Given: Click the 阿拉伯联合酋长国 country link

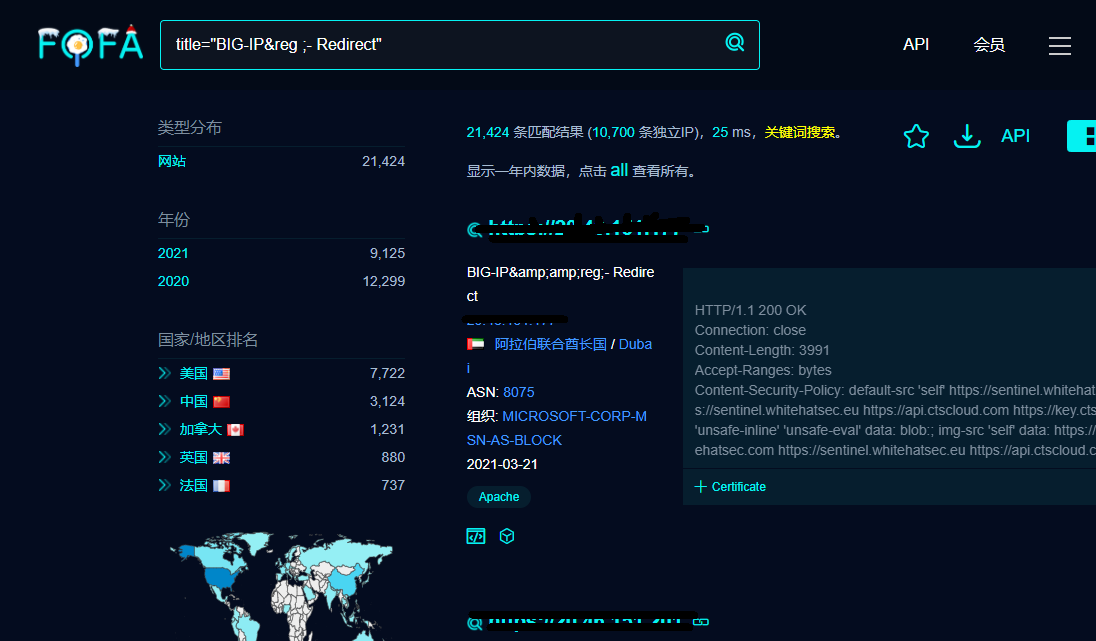Looking at the screenshot, I should 551,344.
